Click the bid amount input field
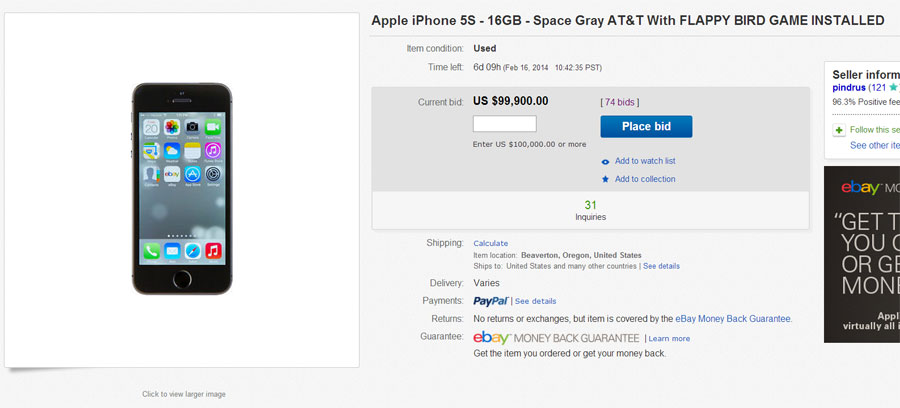 [504, 124]
